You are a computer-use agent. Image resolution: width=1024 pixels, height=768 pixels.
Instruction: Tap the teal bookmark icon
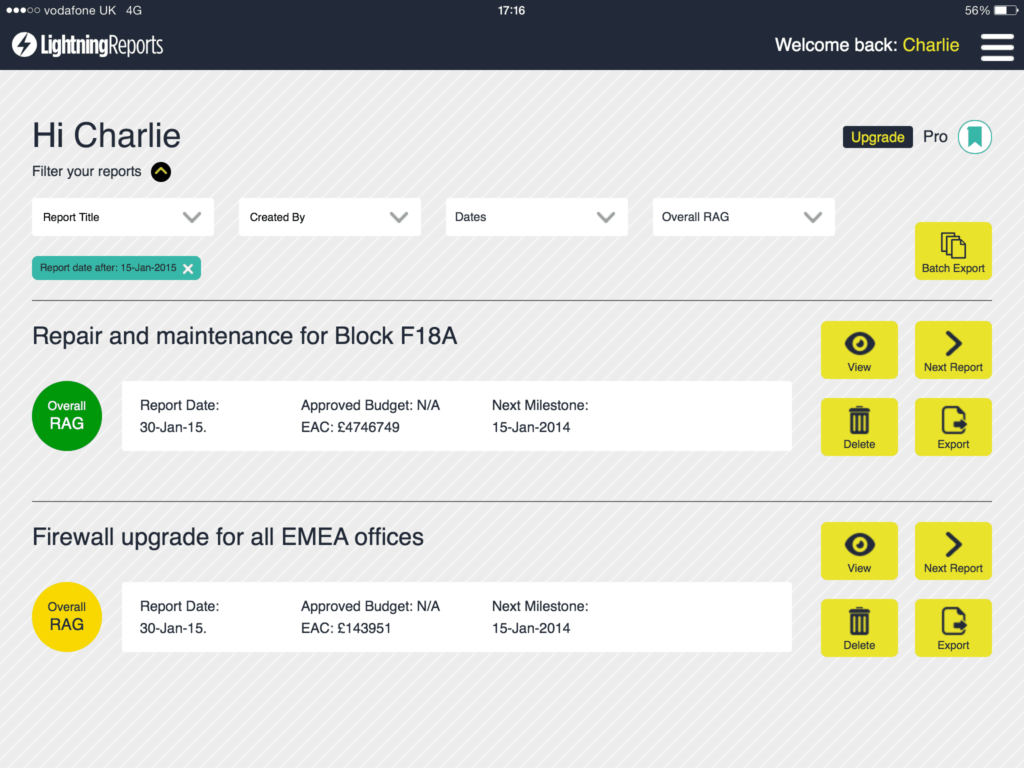(x=974, y=137)
